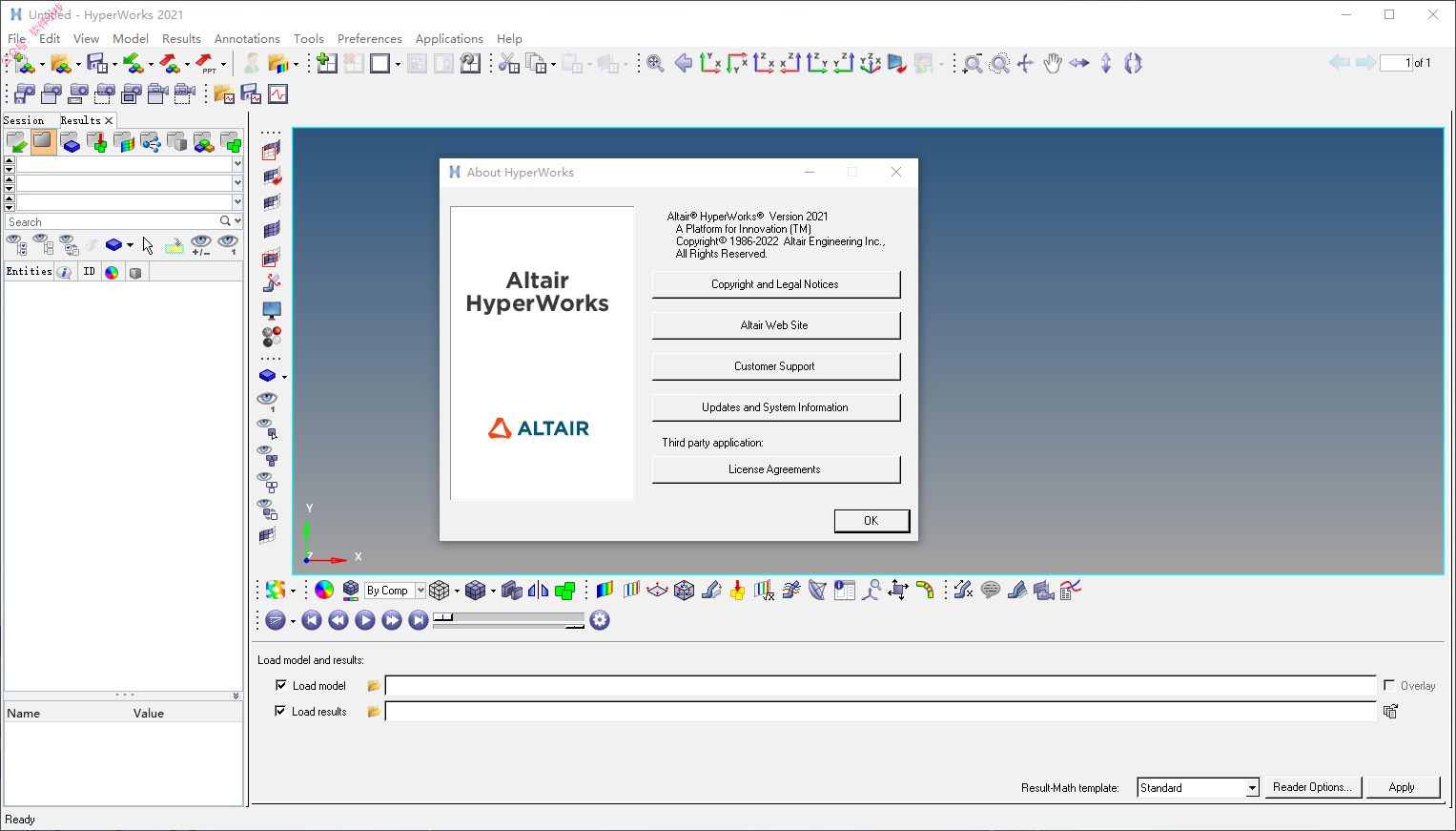The image size is (1456, 831).
Task: Click the Reflect/Symmetry mirror icon
Action: tap(538, 591)
